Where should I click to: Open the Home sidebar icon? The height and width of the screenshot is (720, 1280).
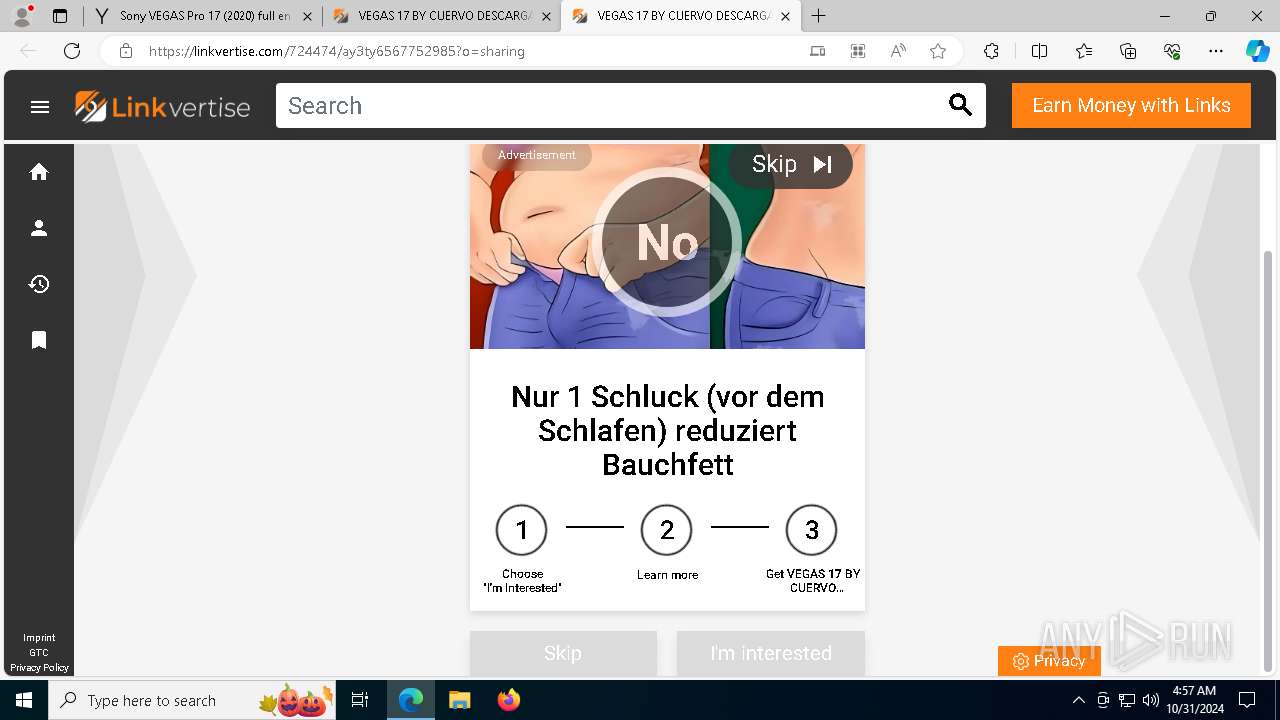(39, 172)
